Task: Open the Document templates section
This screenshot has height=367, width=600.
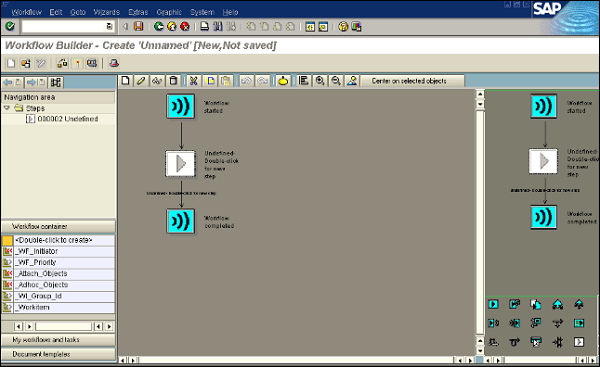Action: click(x=59, y=354)
